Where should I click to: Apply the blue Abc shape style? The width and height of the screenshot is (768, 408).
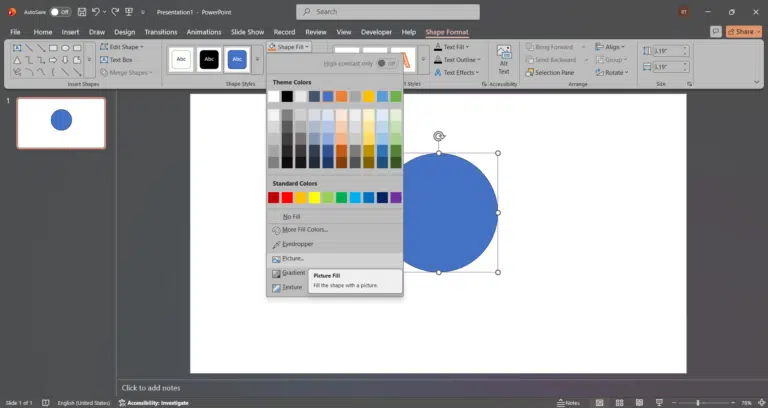click(x=237, y=59)
